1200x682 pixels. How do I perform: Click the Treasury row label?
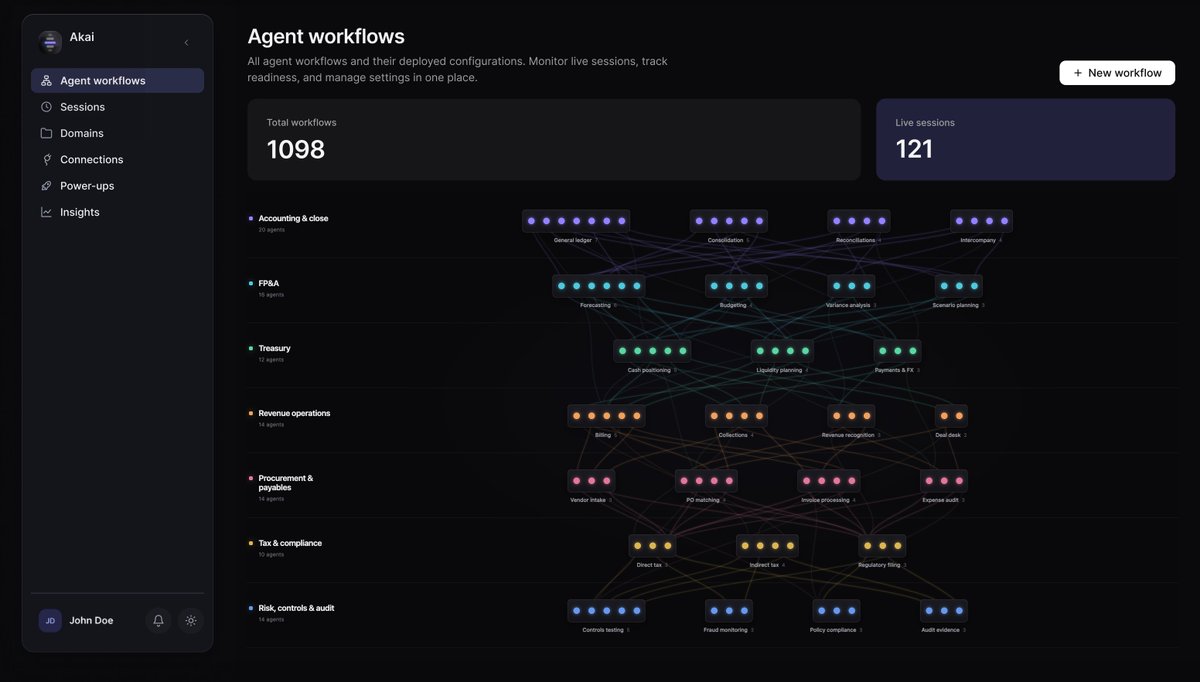click(275, 348)
